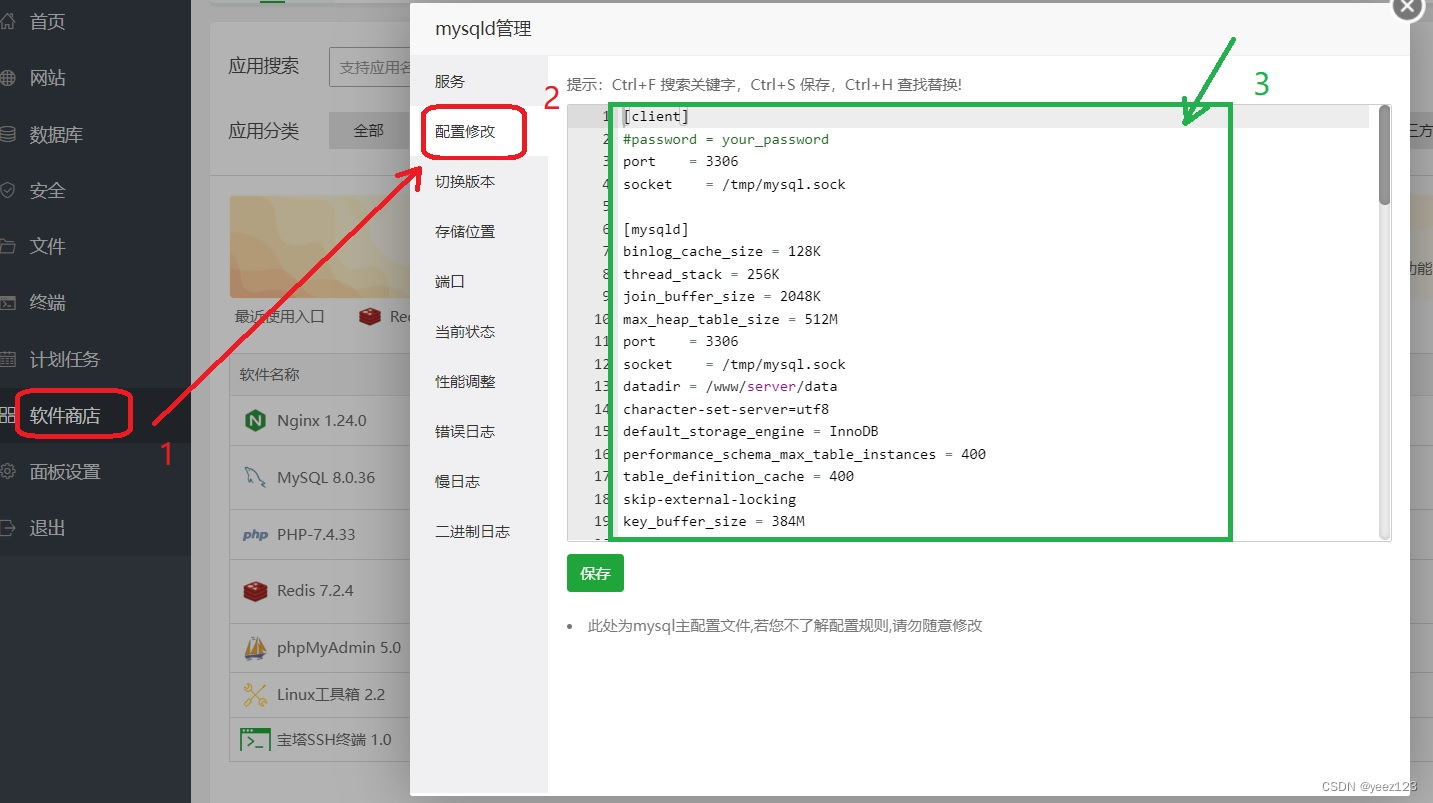Screen dimensions: 1433x803
Task: Click the phpMyAdmin 5.0 row name
Action: tap(339, 648)
